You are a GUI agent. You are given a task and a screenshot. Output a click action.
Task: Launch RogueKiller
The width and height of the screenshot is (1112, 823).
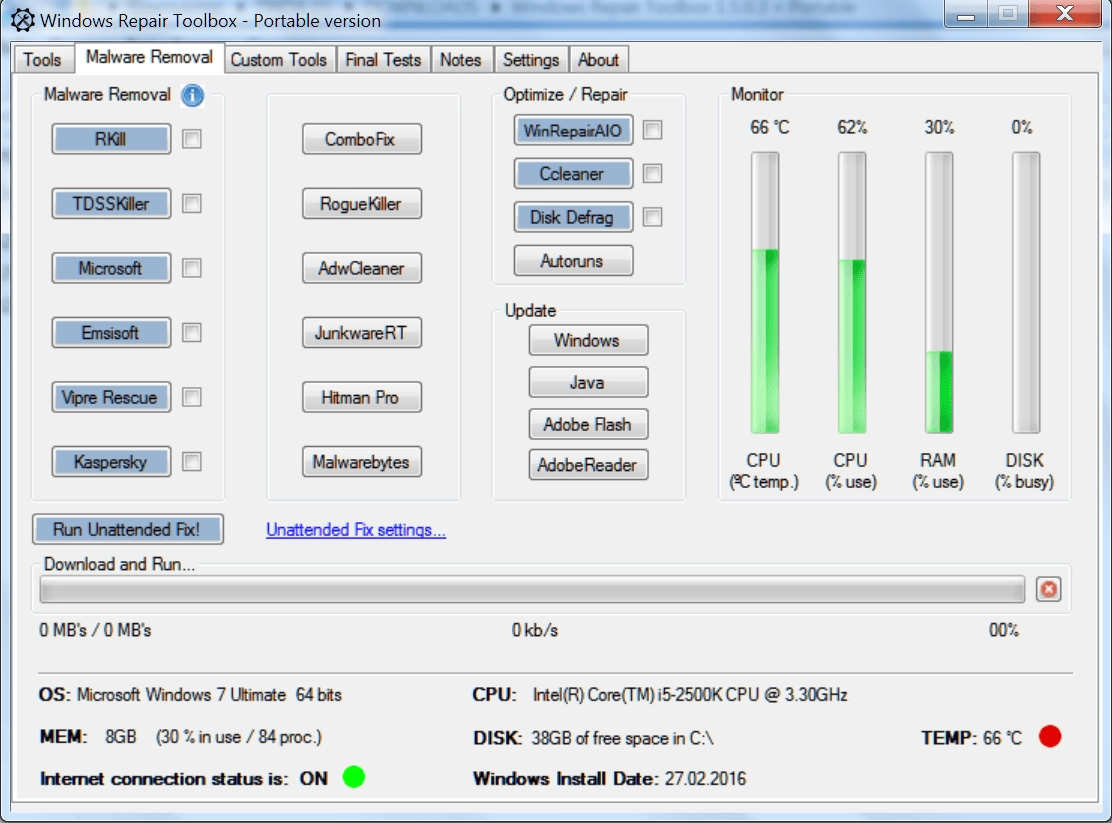[x=362, y=204]
